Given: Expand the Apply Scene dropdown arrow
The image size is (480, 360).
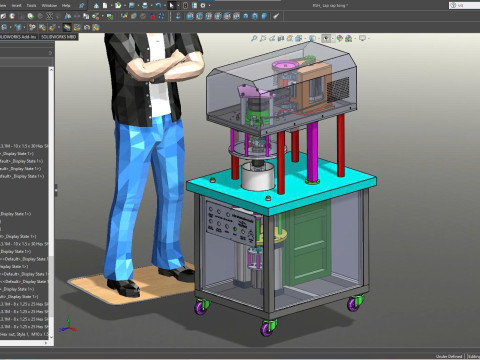Looking at the screenshot, I should point(355,39).
